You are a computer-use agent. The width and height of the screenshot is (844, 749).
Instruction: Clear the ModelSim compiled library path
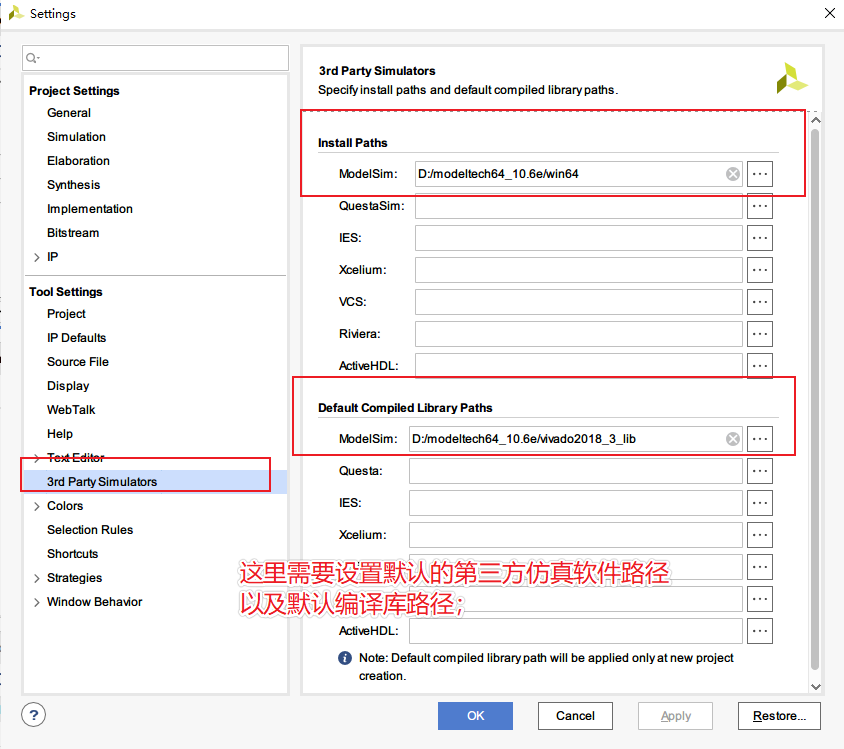pyautogui.click(x=733, y=439)
